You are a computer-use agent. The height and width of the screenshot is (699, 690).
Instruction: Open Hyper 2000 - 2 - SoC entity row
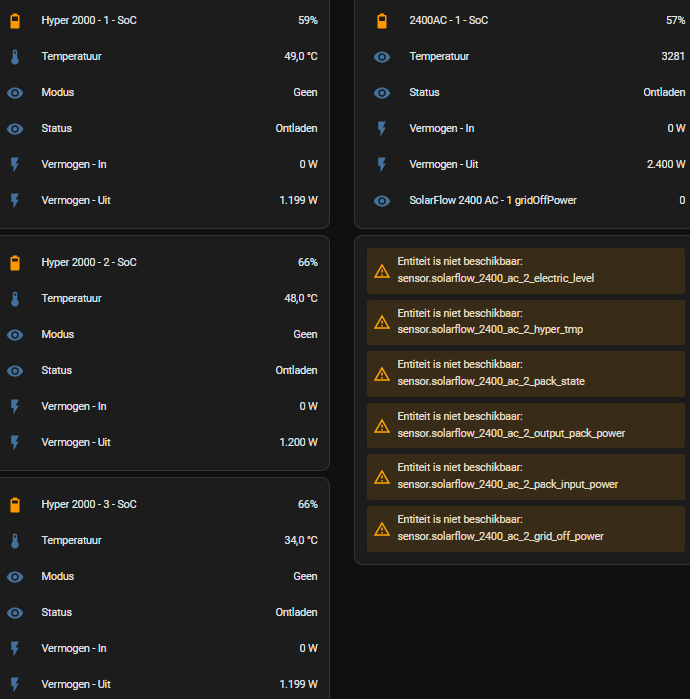tap(163, 263)
